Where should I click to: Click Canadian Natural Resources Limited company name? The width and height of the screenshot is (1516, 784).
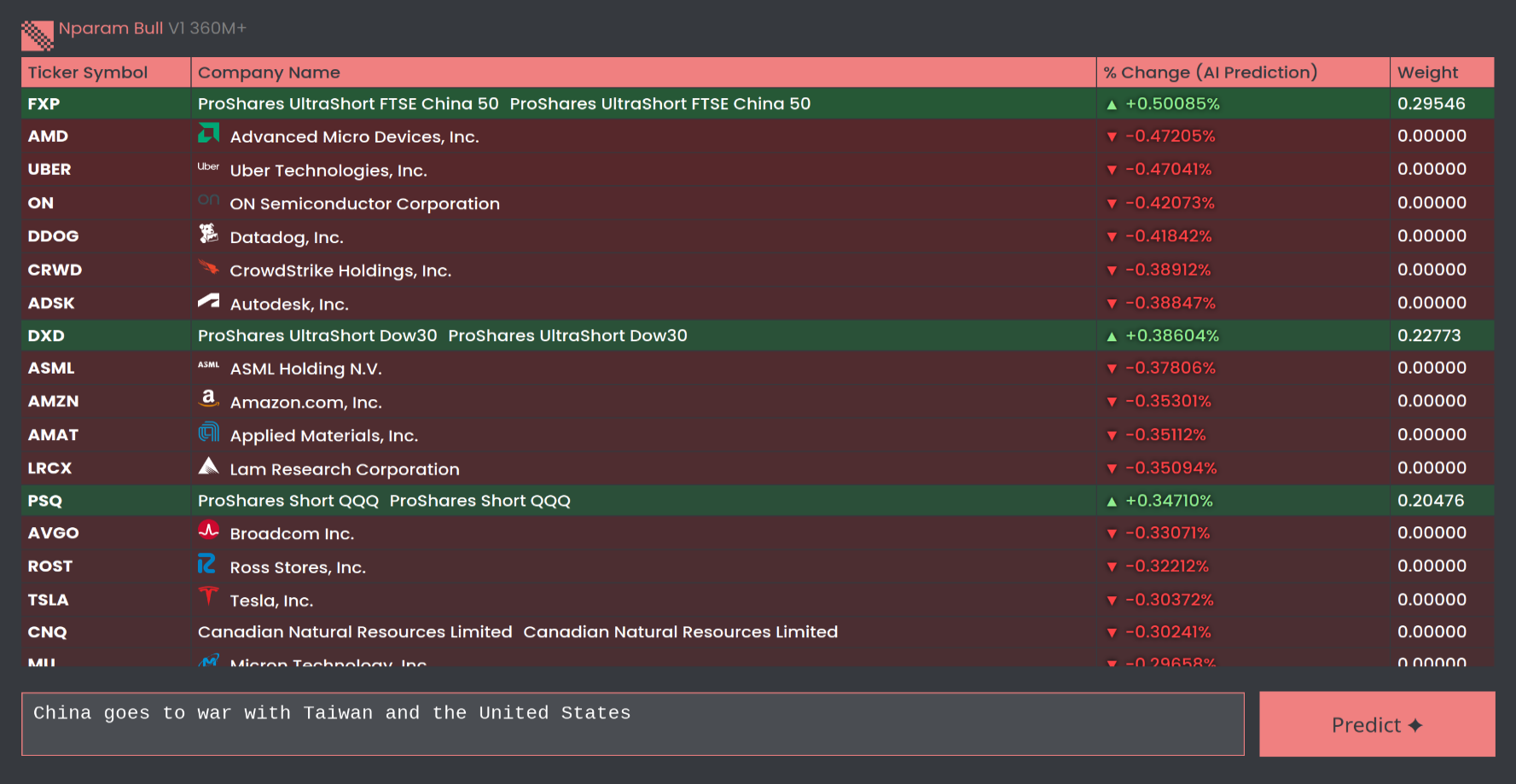(x=518, y=632)
